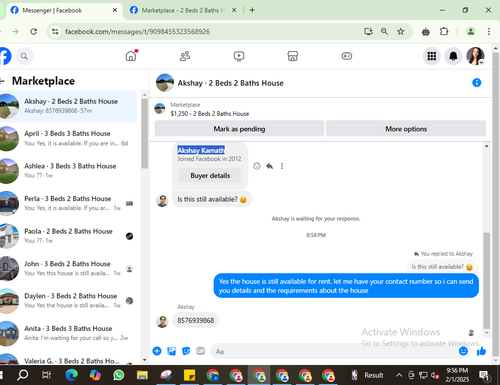Open the notifications bell
This screenshot has width=500, height=385.
coord(453,56)
